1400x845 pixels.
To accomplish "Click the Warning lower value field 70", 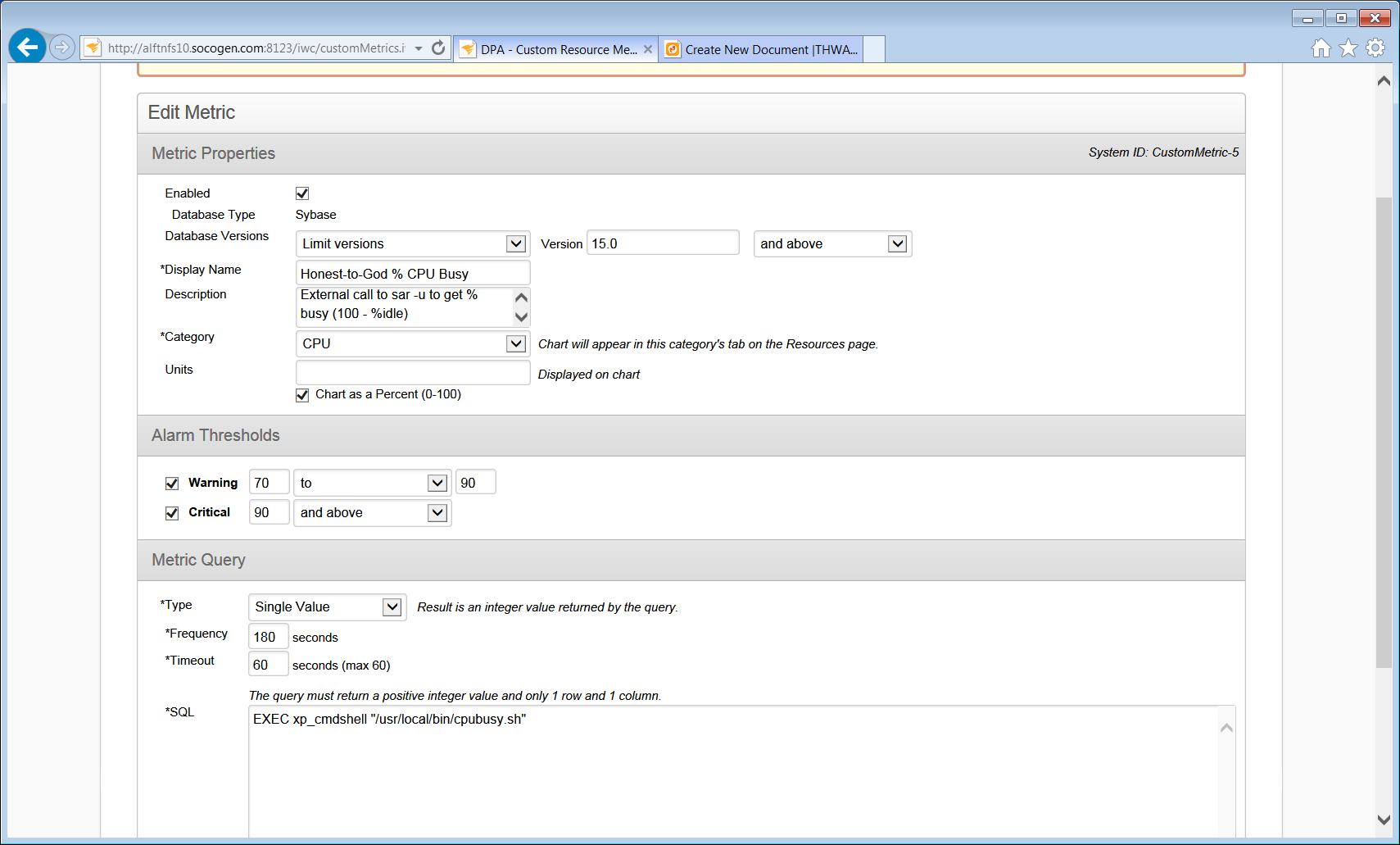I will click(x=270, y=483).
